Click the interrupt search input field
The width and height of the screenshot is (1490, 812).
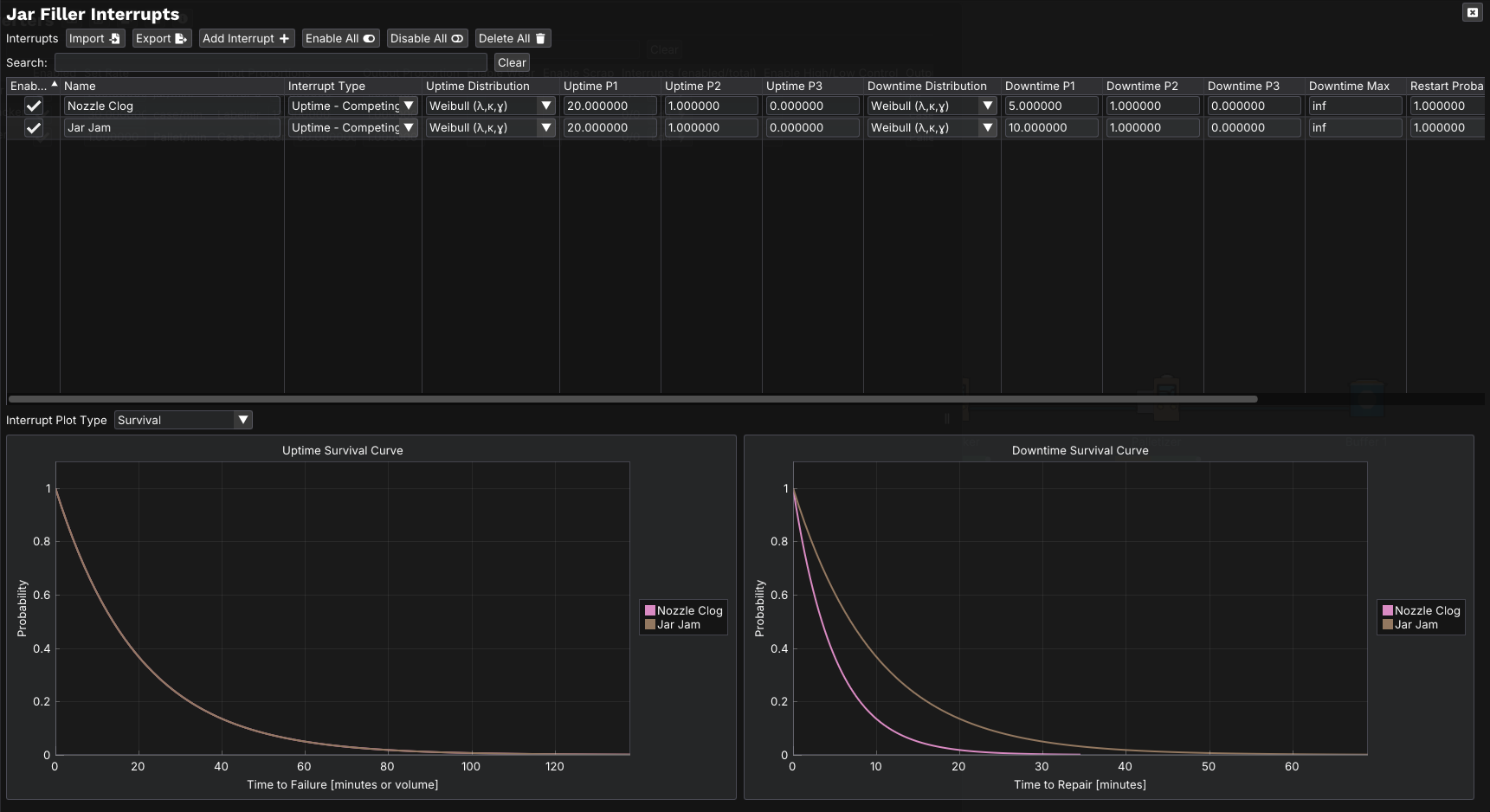click(270, 62)
